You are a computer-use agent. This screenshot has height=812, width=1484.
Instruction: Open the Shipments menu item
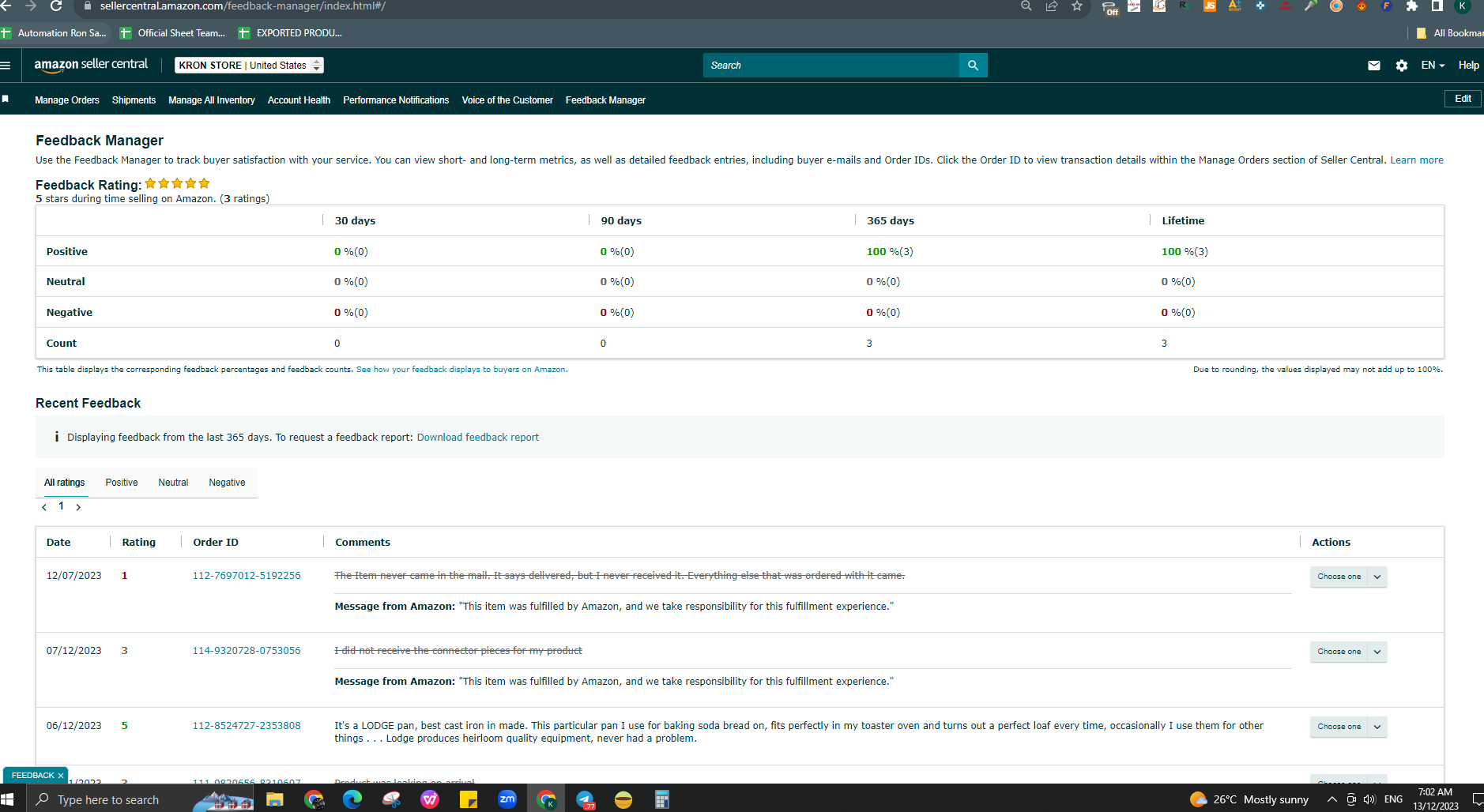click(134, 100)
